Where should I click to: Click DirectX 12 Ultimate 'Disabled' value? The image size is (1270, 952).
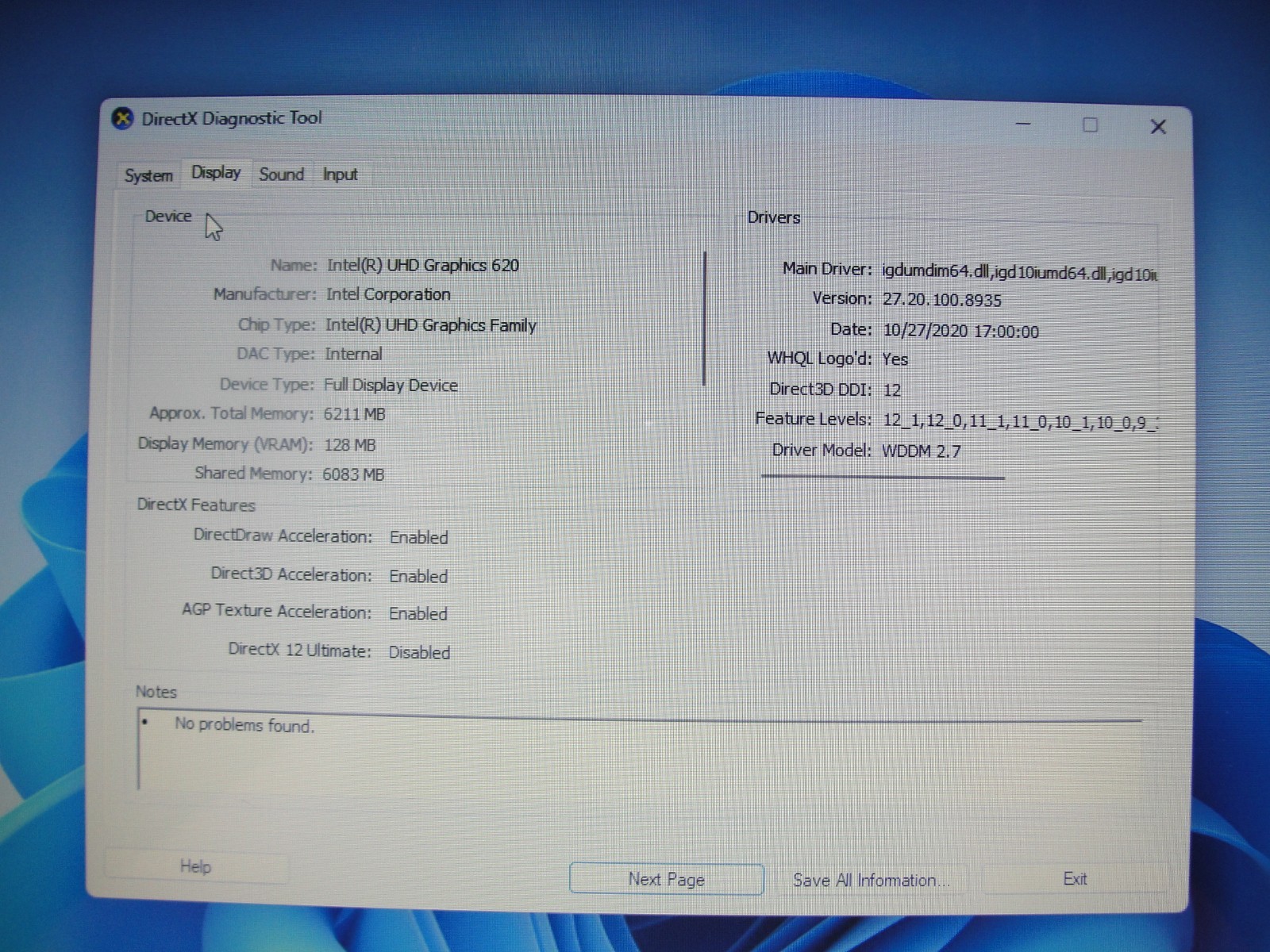[419, 653]
